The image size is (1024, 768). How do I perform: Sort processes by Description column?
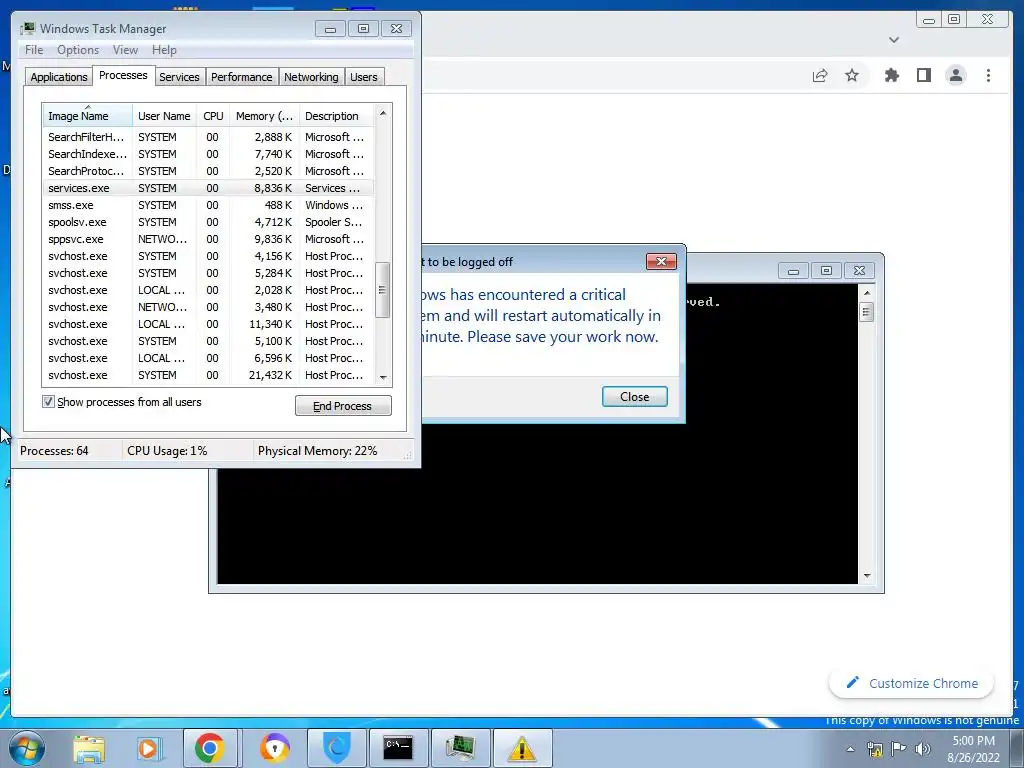pos(336,116)
